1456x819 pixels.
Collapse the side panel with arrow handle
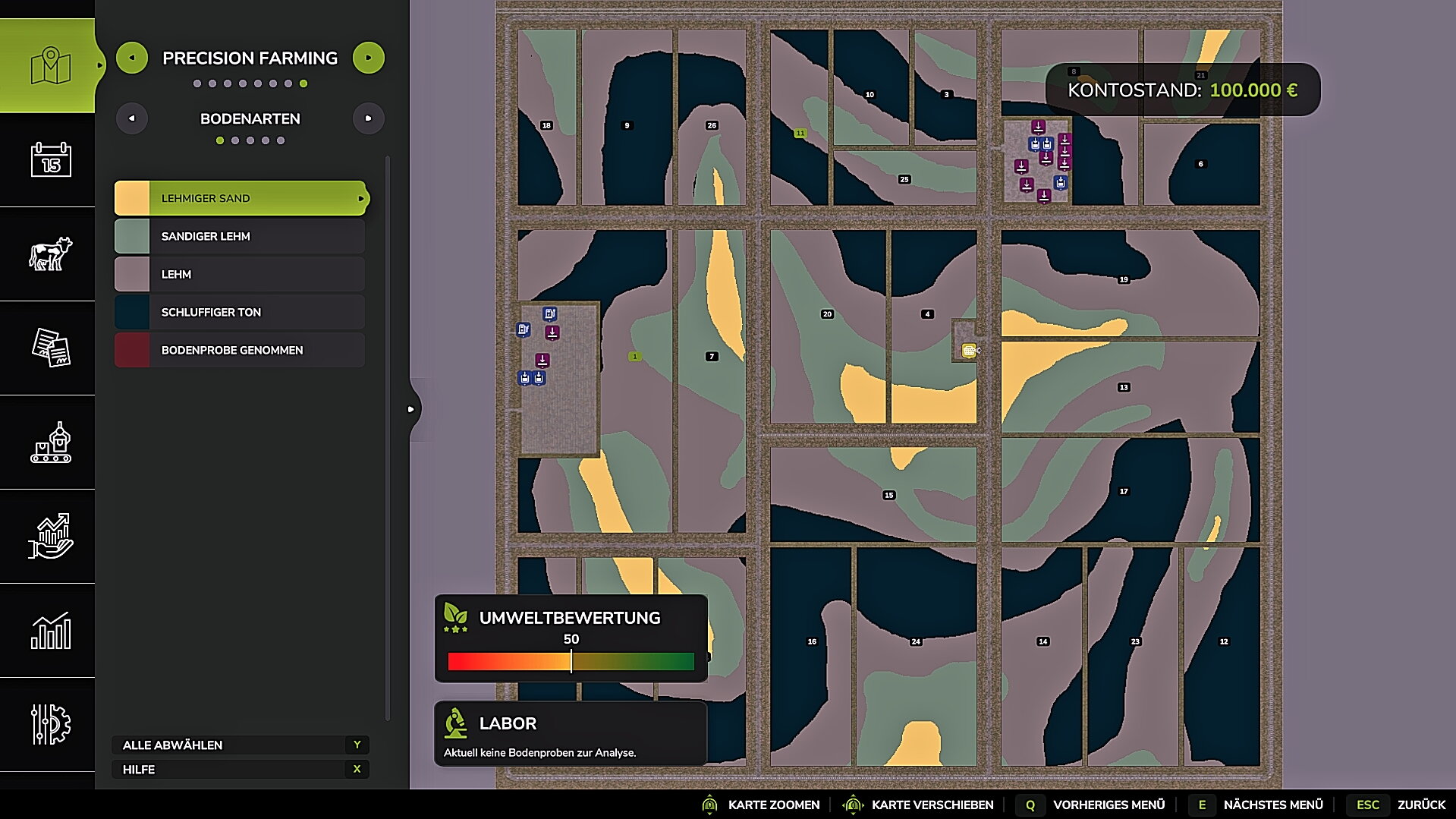coord(411,409)
